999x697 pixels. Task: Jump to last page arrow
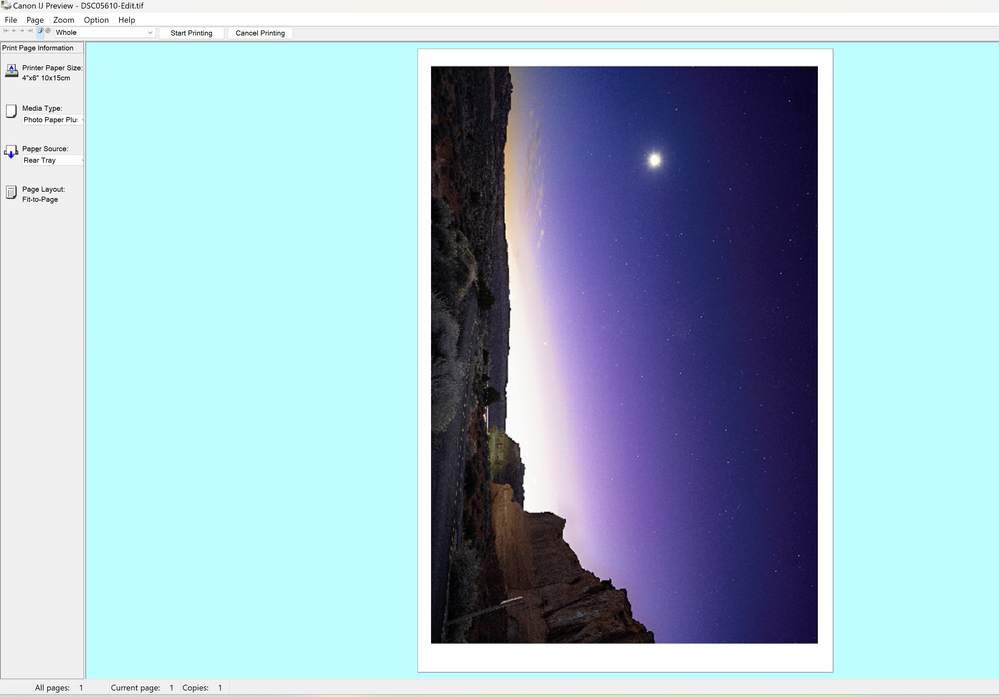(30, 32)
